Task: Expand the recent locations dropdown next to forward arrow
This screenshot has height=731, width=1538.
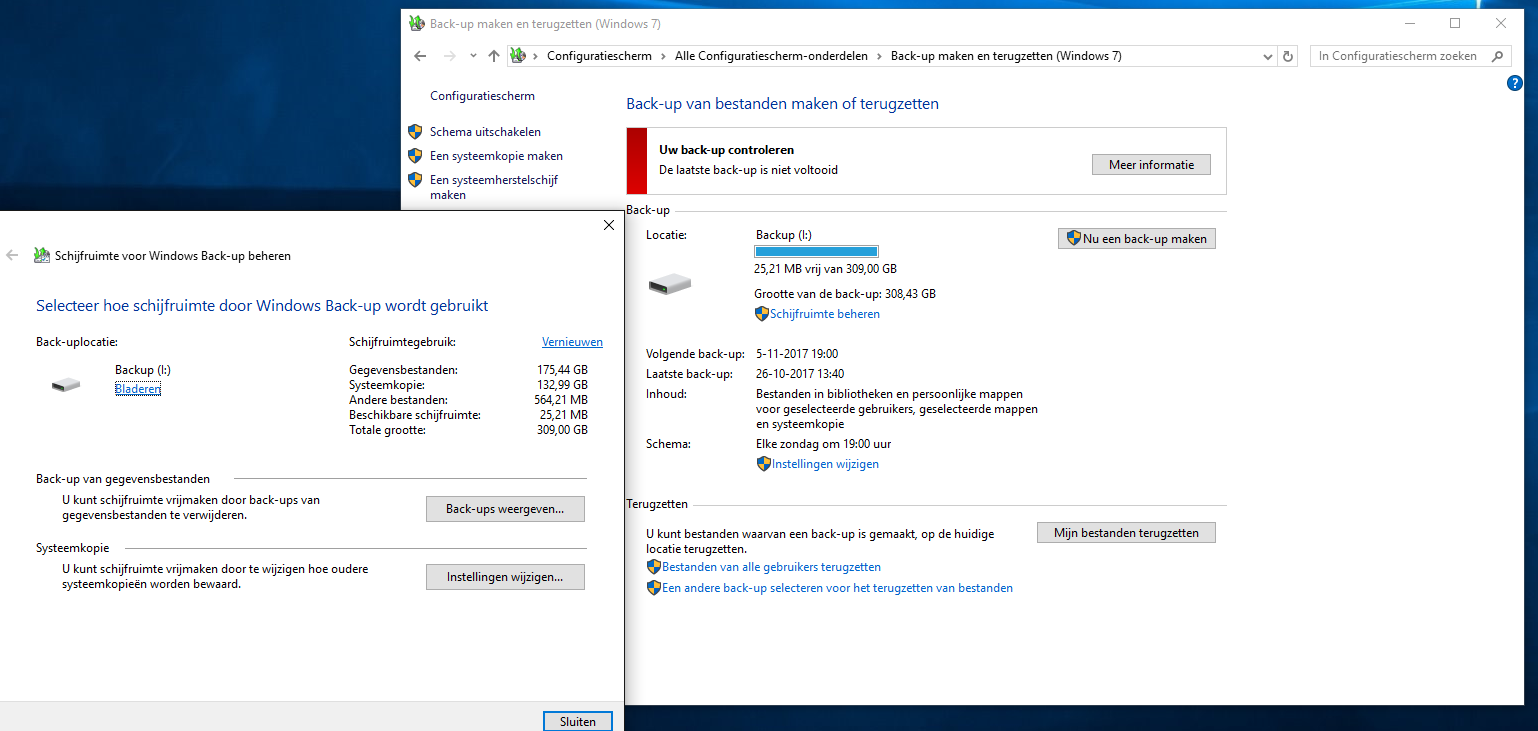Action: coord(473,57)
